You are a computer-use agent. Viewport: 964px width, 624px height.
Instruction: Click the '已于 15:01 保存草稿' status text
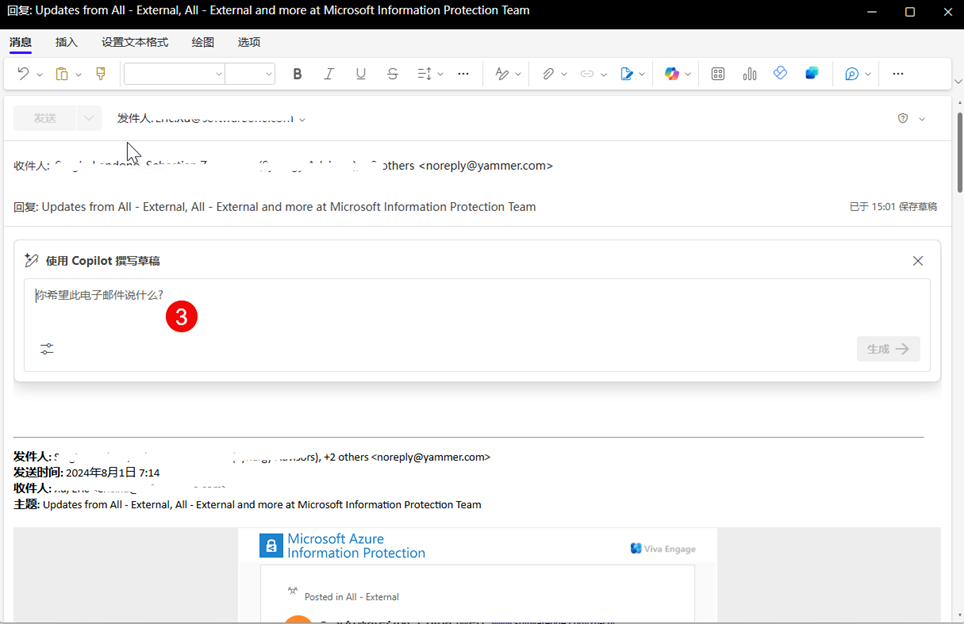coord(893,207)
